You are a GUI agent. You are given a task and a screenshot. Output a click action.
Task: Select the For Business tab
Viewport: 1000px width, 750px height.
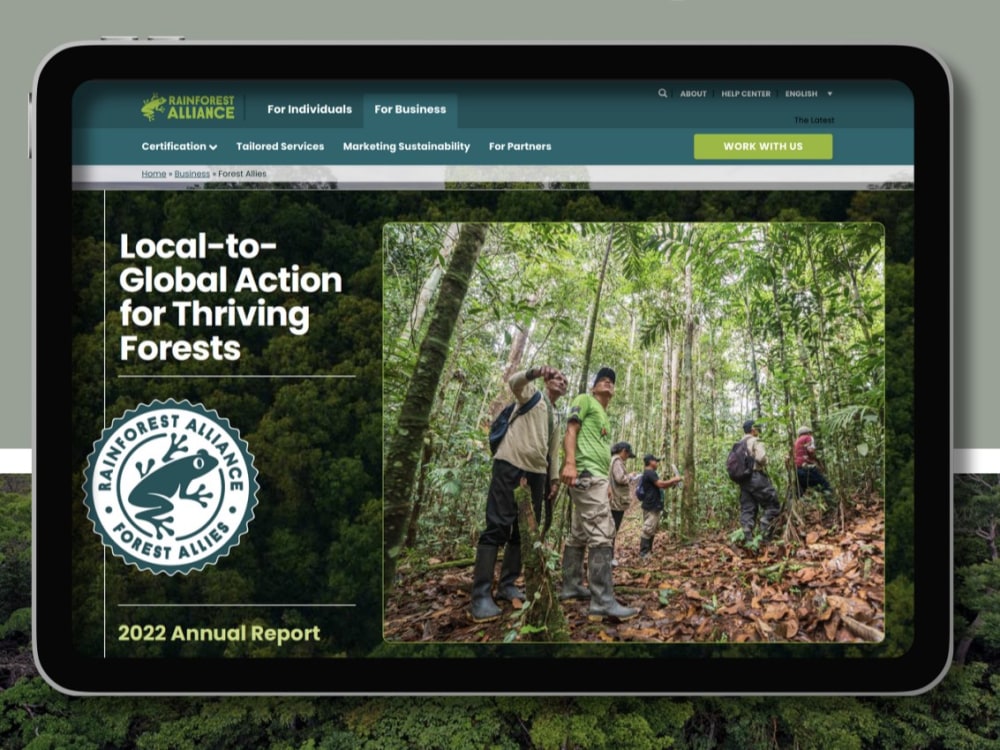(x=410, y=110)
